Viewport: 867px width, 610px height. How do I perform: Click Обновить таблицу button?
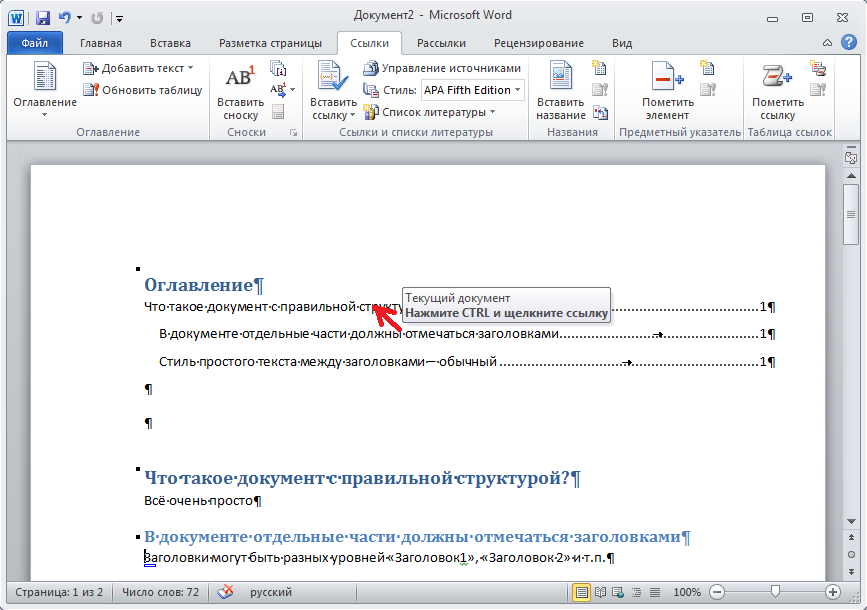point(143,90)
